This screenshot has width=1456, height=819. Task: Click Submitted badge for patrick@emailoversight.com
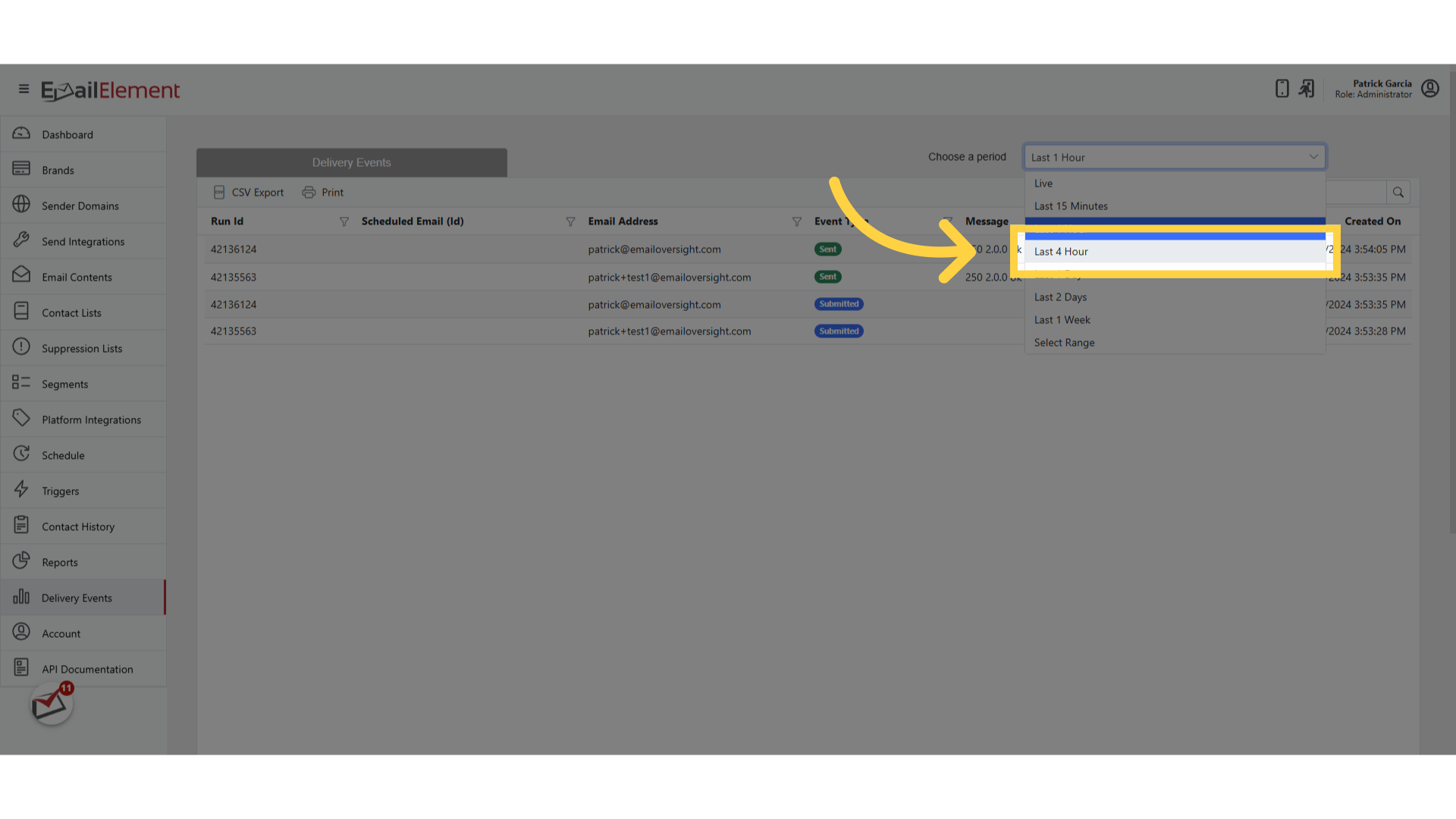click(x=839, y=304)
